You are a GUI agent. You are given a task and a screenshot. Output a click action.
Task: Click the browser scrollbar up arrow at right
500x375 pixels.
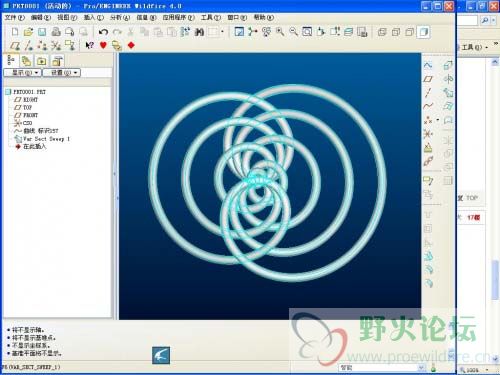495,62
